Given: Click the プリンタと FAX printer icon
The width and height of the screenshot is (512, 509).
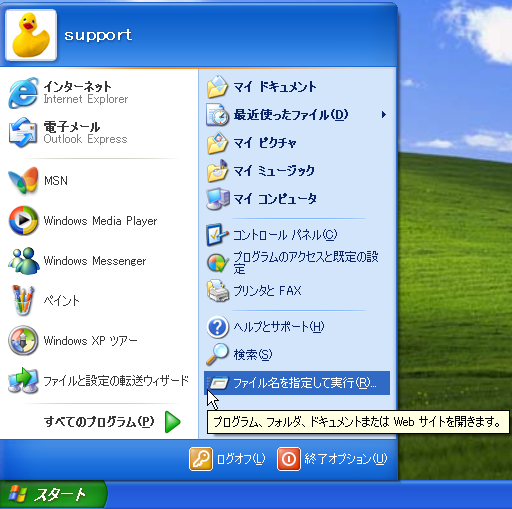Looking at the screenshot, I should (218, 291).
